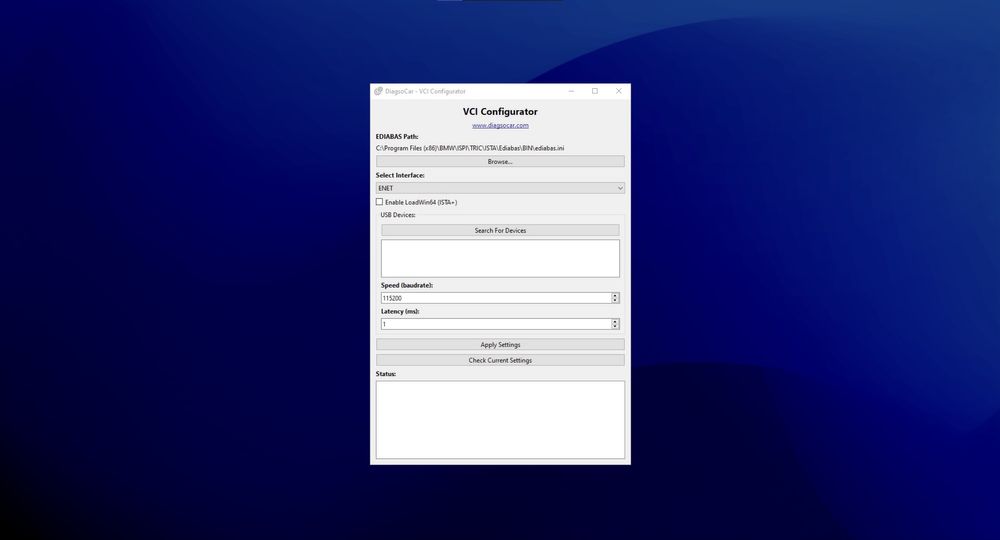Click the Select Interface label
The width and height of the screenshot is (1000, 540).
pyautogui.click(x=400, y=175)
